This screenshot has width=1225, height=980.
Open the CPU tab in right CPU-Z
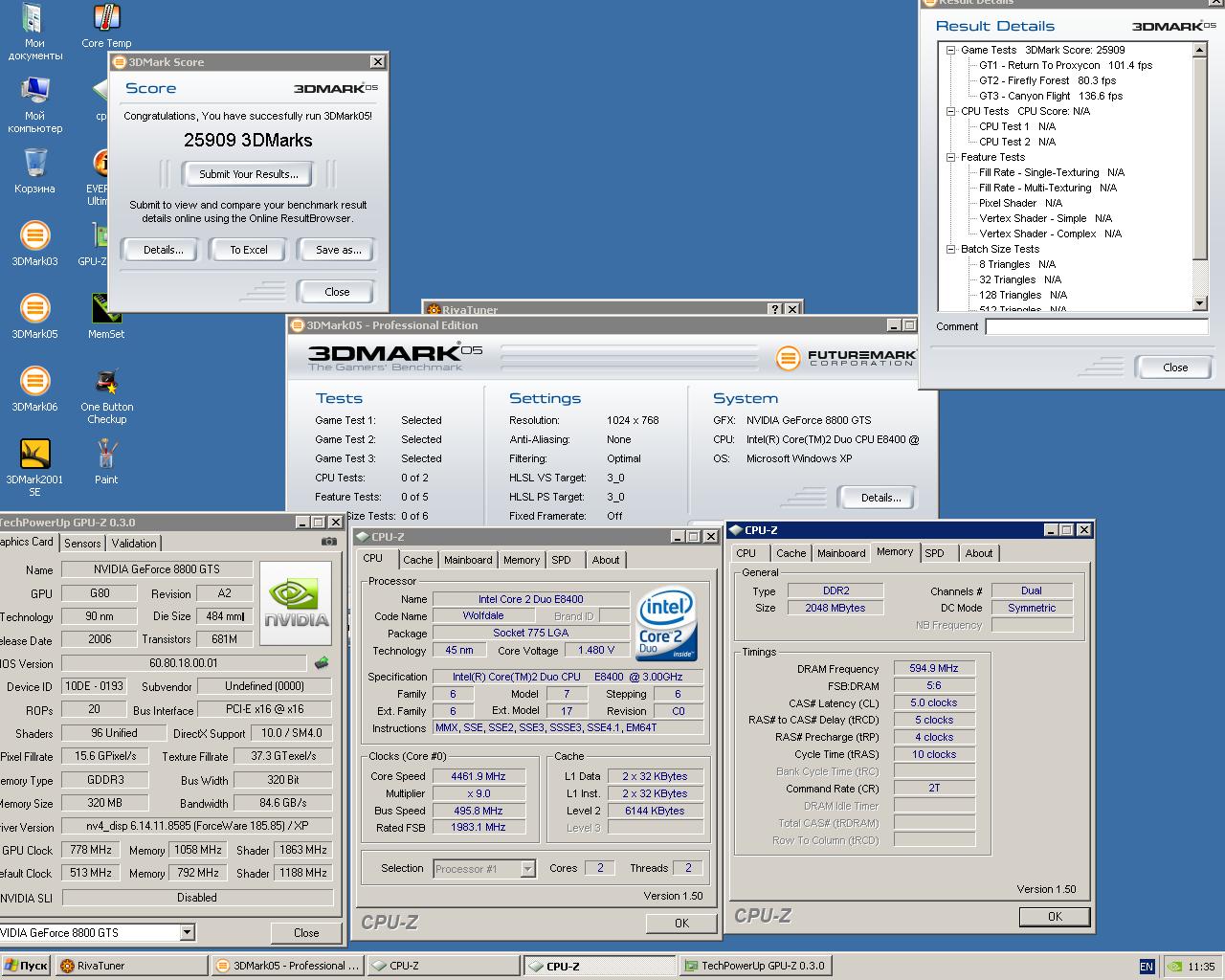tap(746, 553)
